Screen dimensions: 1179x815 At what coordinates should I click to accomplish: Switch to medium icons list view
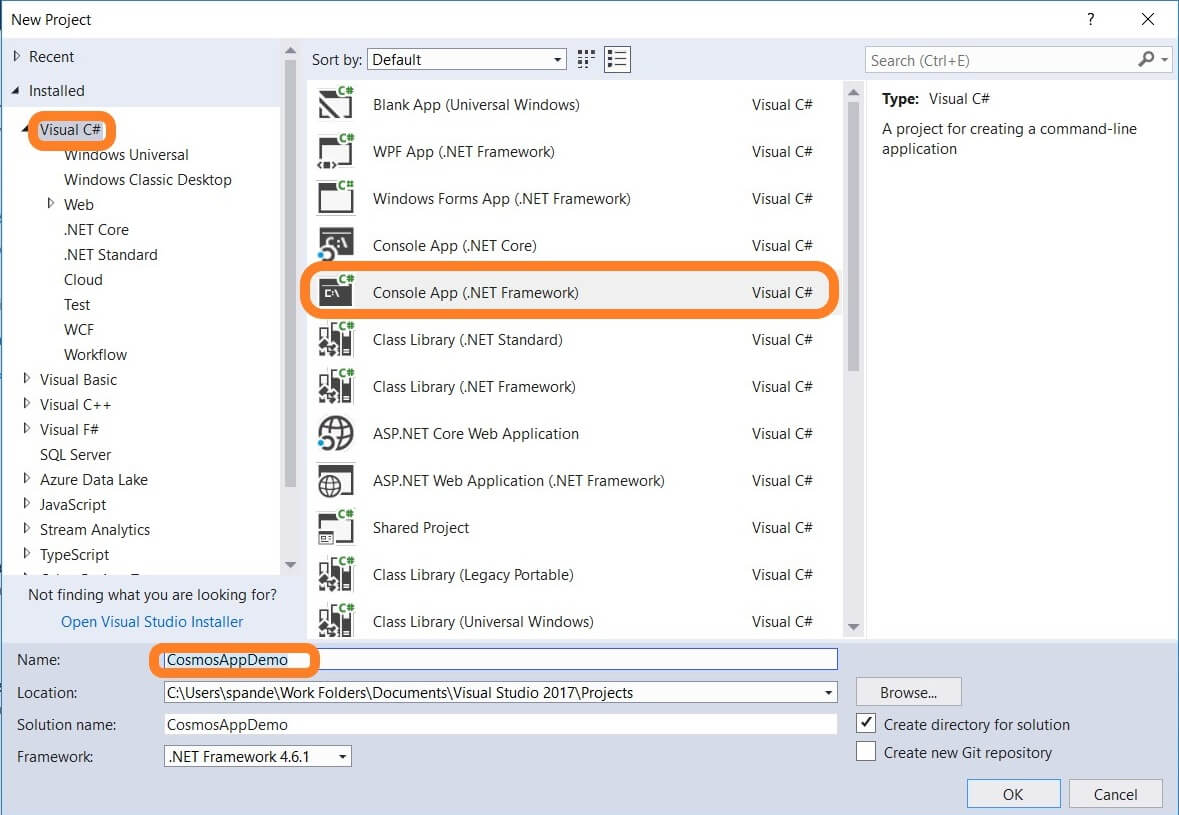(x=617, y=59)
